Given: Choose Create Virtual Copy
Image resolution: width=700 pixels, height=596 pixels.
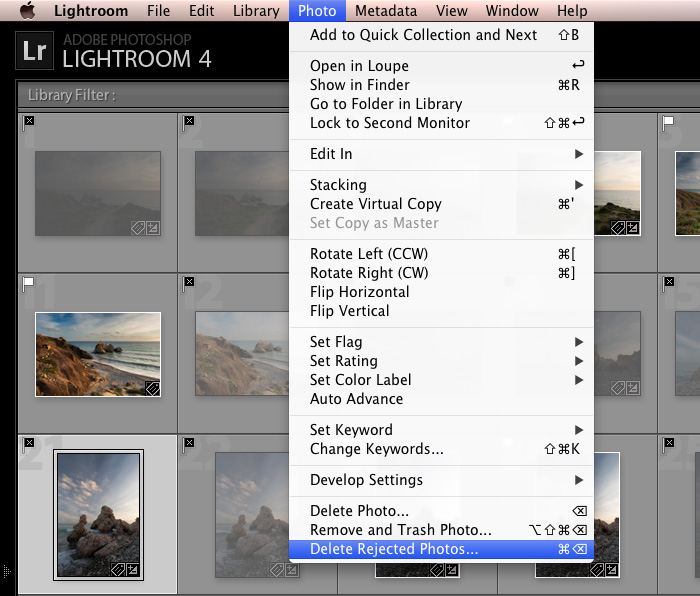Looking at the screenshot, I should pos(375,204).
